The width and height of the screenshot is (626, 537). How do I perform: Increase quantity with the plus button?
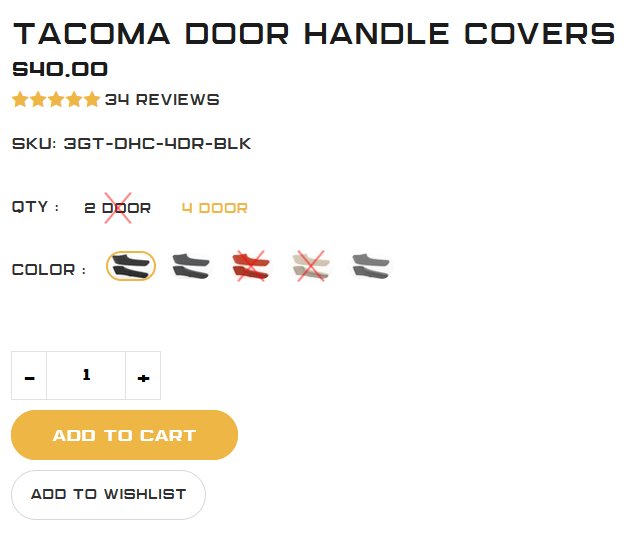(x=143, y=375)
